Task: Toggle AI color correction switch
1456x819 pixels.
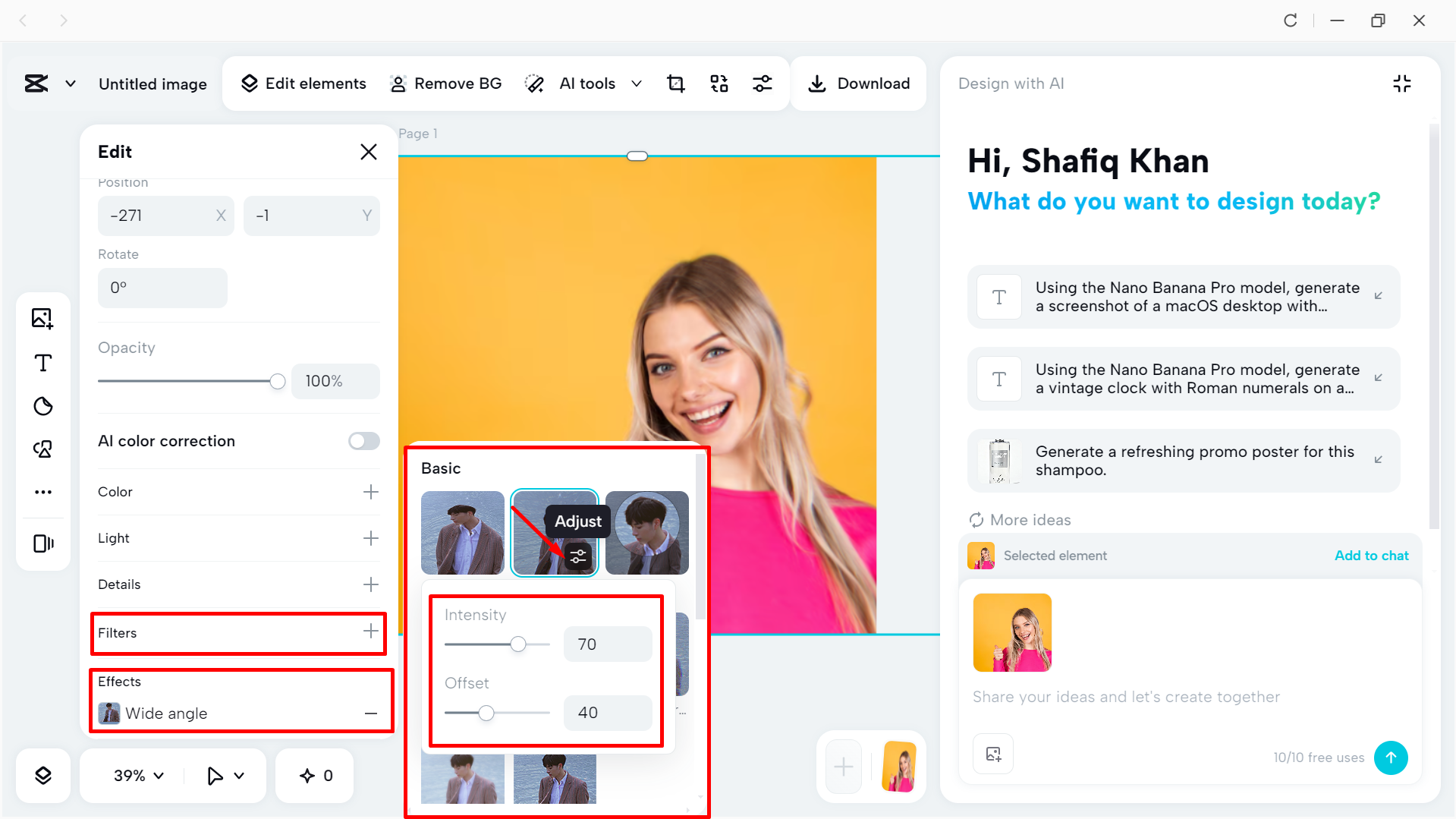Action: coord(364,441)
